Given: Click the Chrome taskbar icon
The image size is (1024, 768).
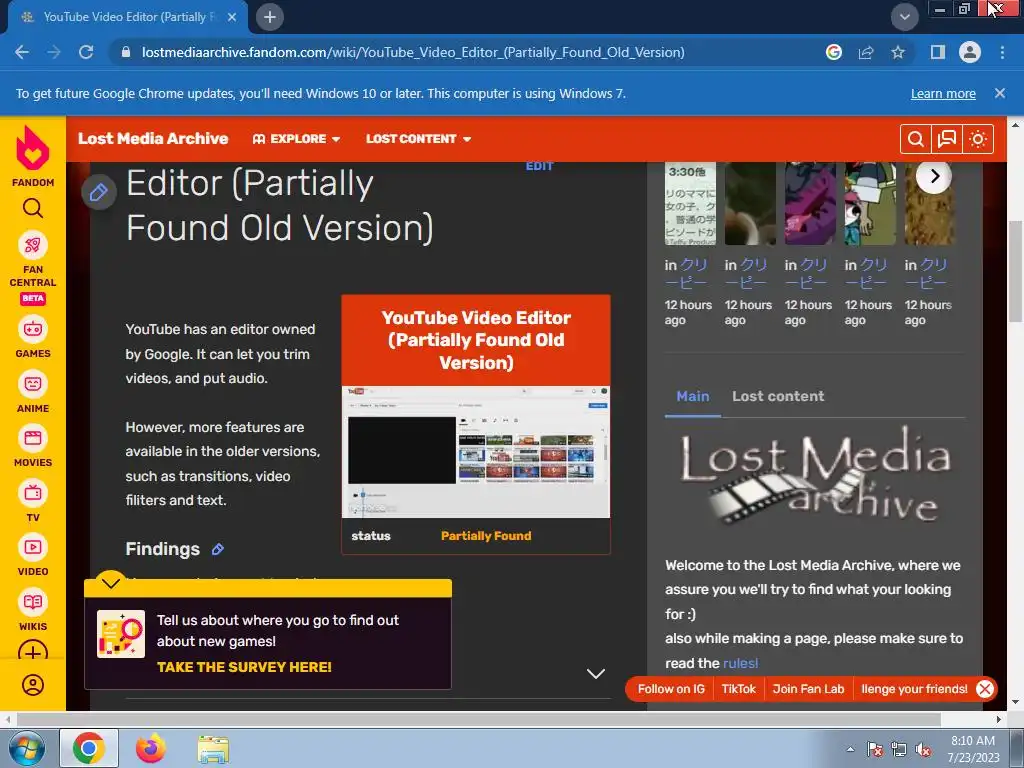Looking at the screenshot, I should point(89,748).
